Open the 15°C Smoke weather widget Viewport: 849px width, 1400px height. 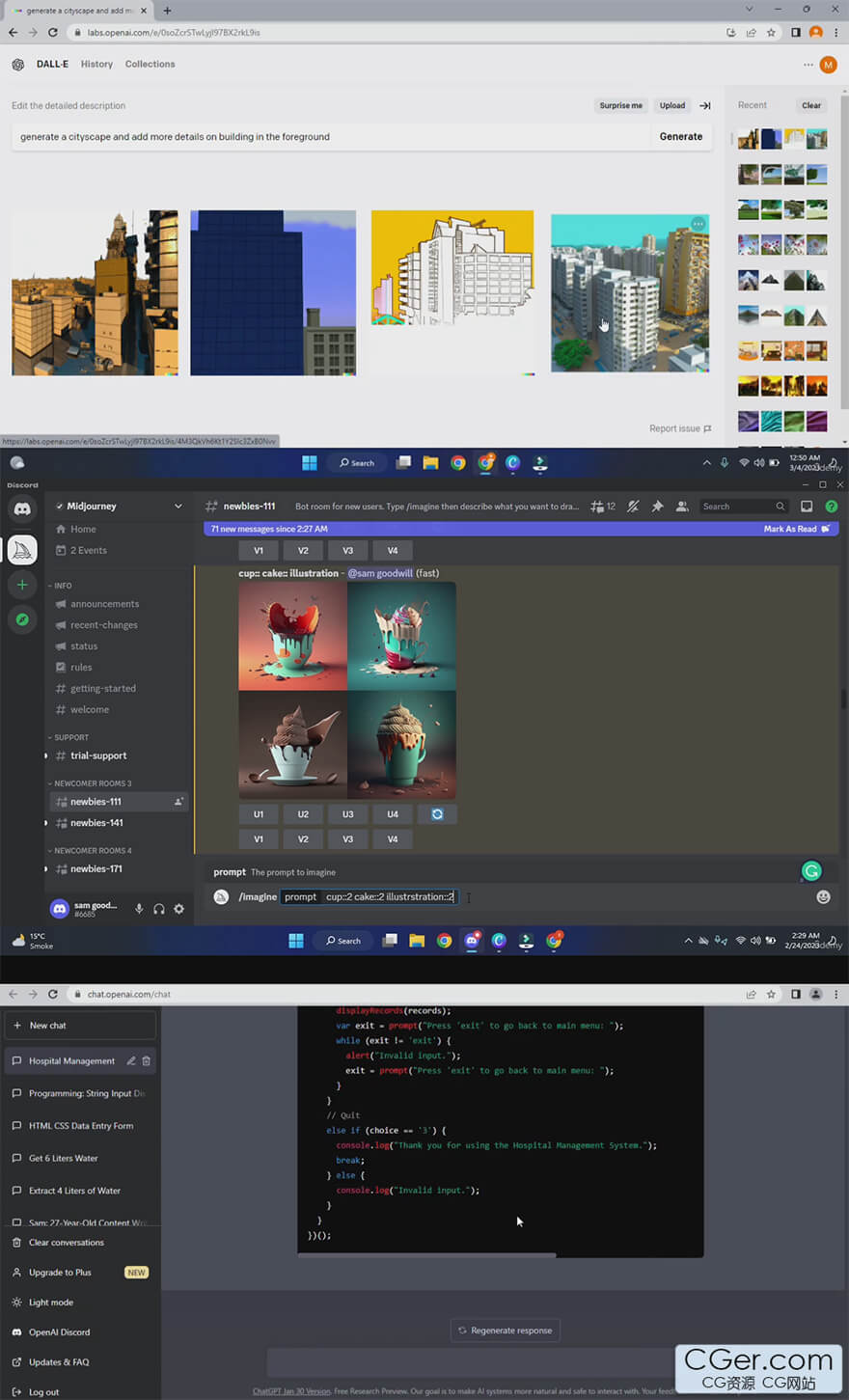point(33,941)
